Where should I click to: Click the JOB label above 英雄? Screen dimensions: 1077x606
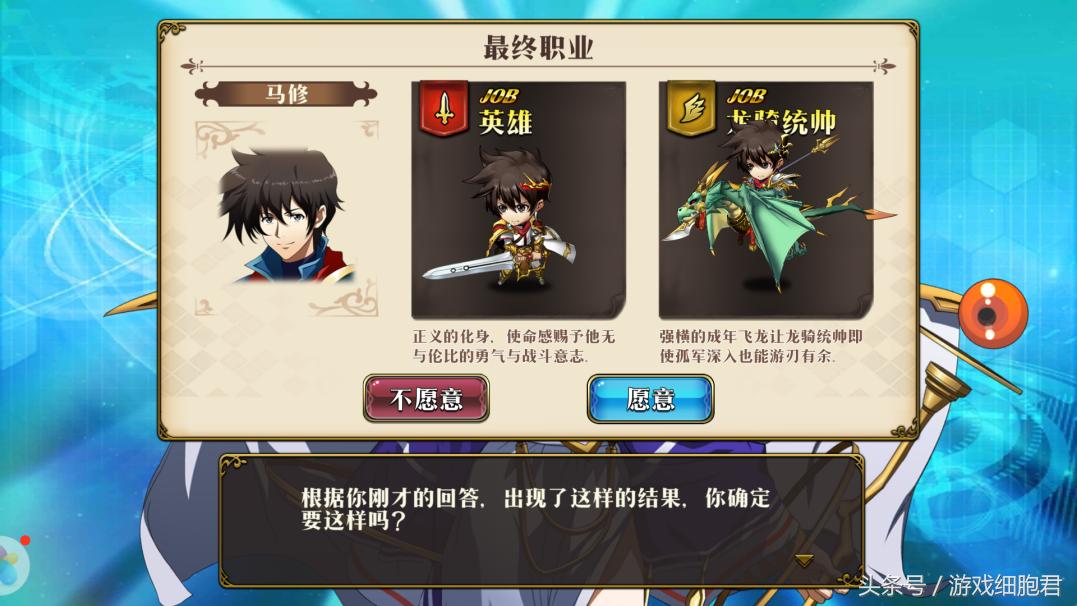pos(498,97)
